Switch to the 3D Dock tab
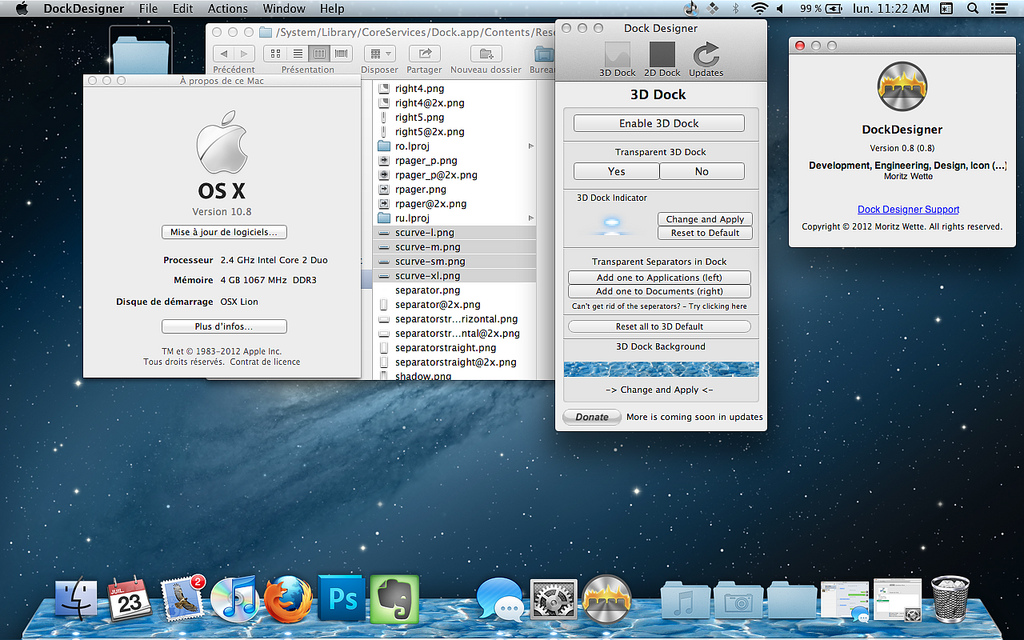1024x640 pixels. (617, 59)
